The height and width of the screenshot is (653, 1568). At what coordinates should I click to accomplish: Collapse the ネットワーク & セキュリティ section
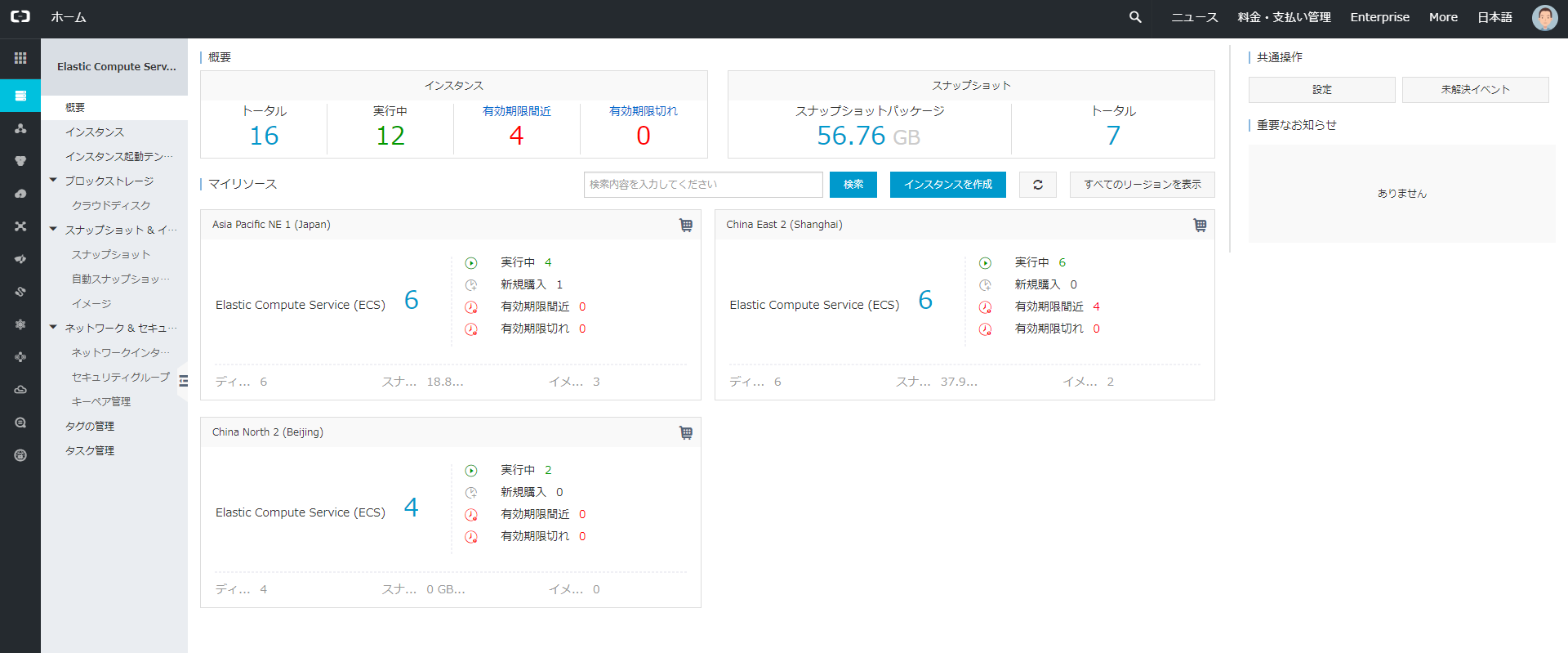(53, 328)
